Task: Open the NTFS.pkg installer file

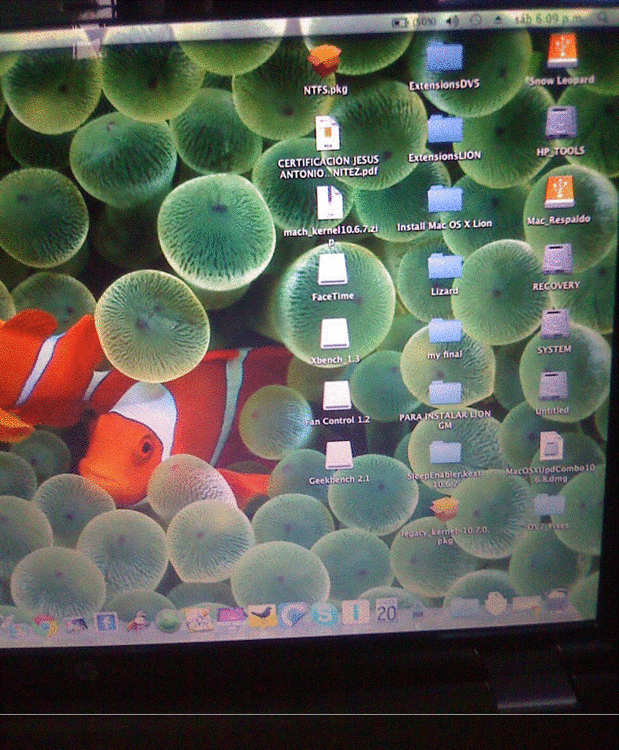Action: (324, 62)
